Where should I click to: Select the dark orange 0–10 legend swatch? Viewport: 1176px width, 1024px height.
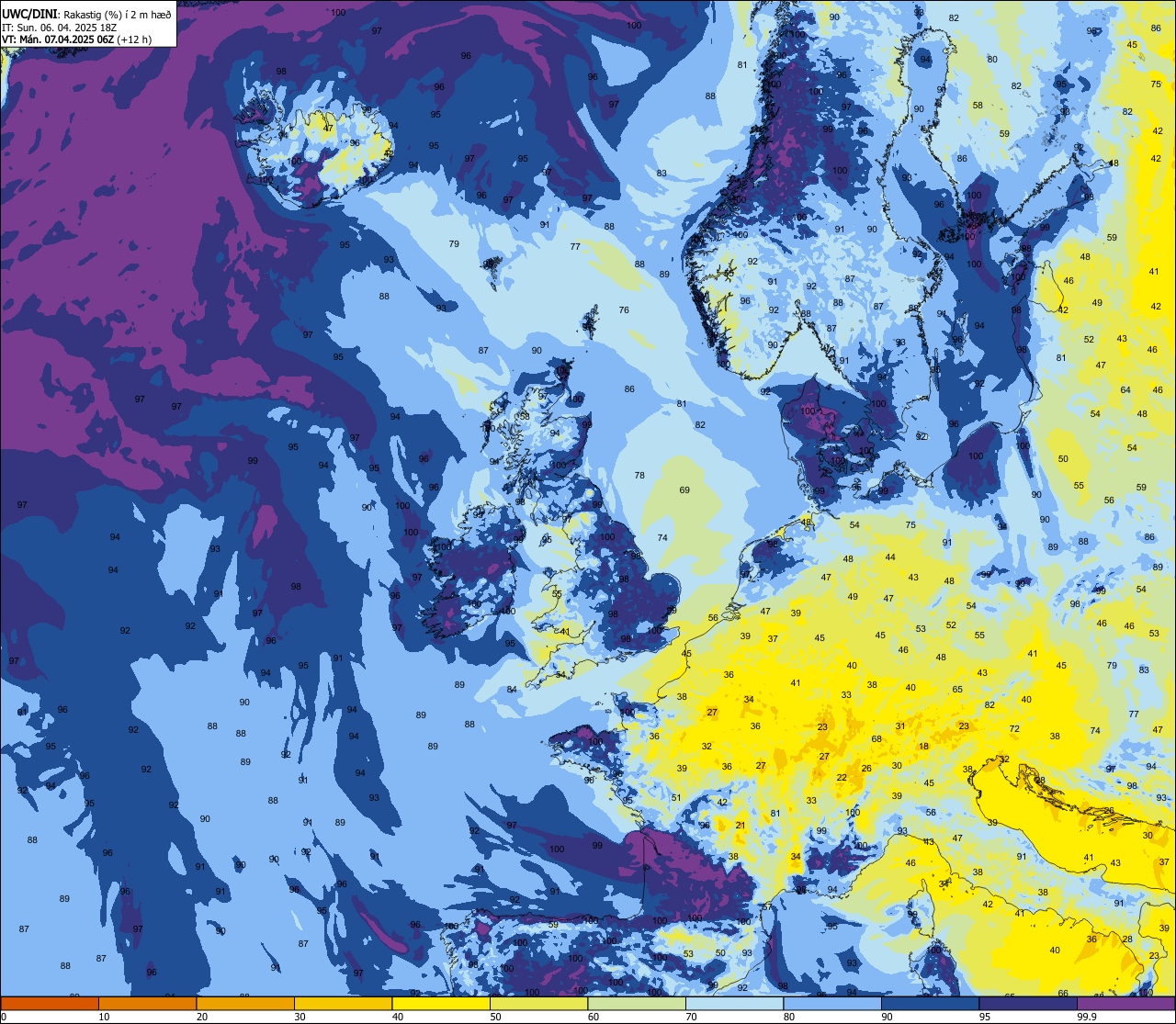point(50,1003)
